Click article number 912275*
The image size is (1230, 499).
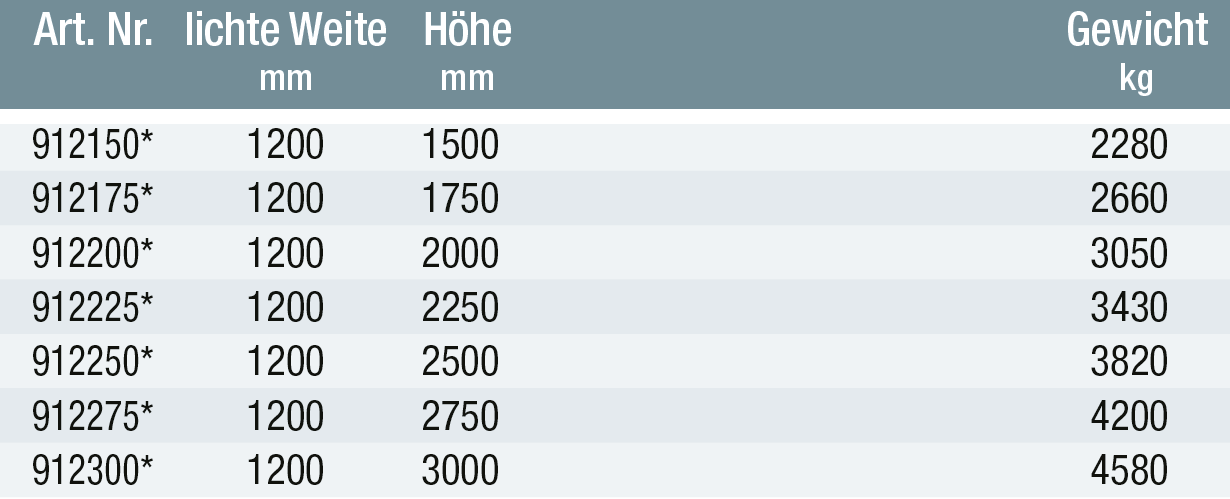click(x=94, y=416)
